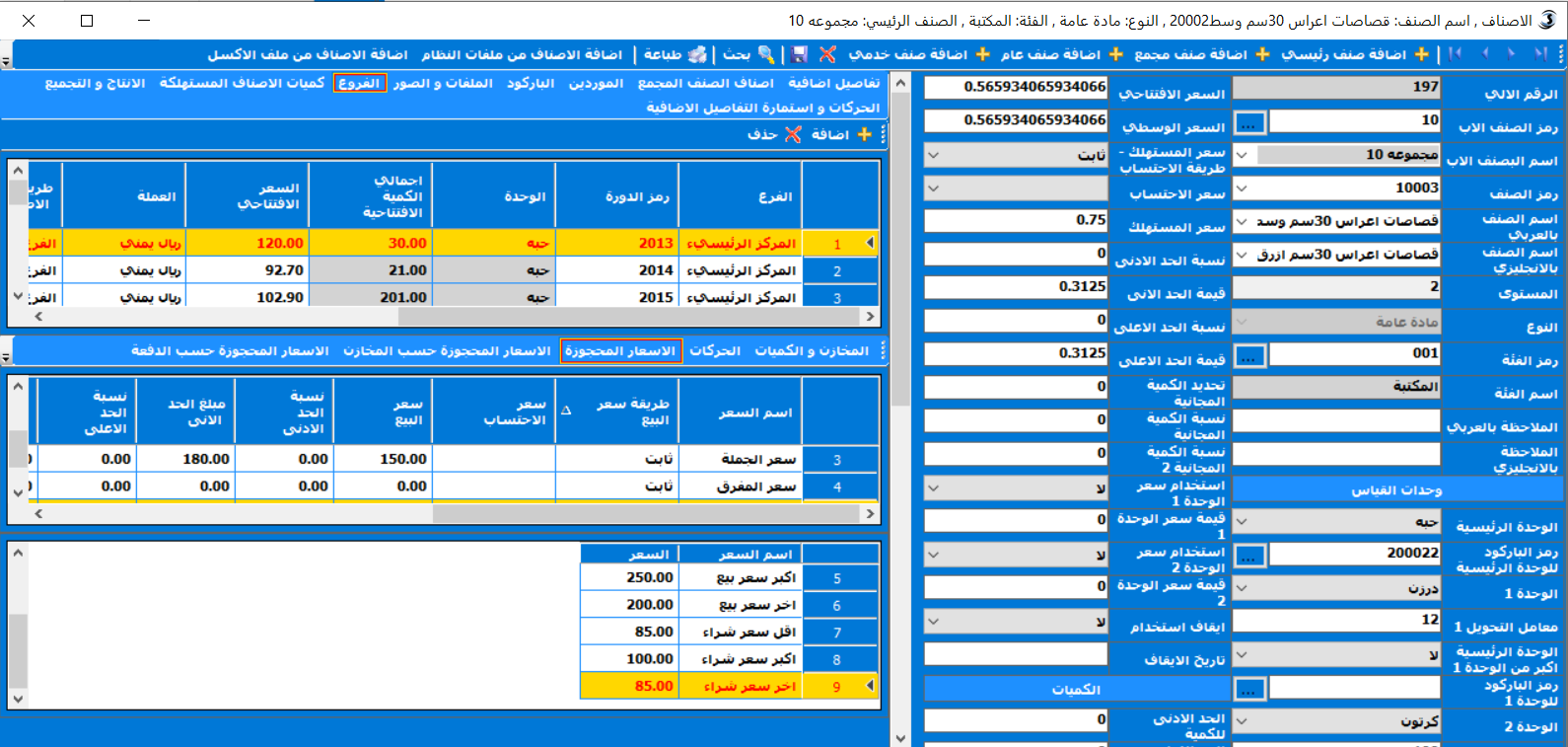Open lookup button beside barcode 200022
Screen dimensions: 1568x747
coord(1249,556)
